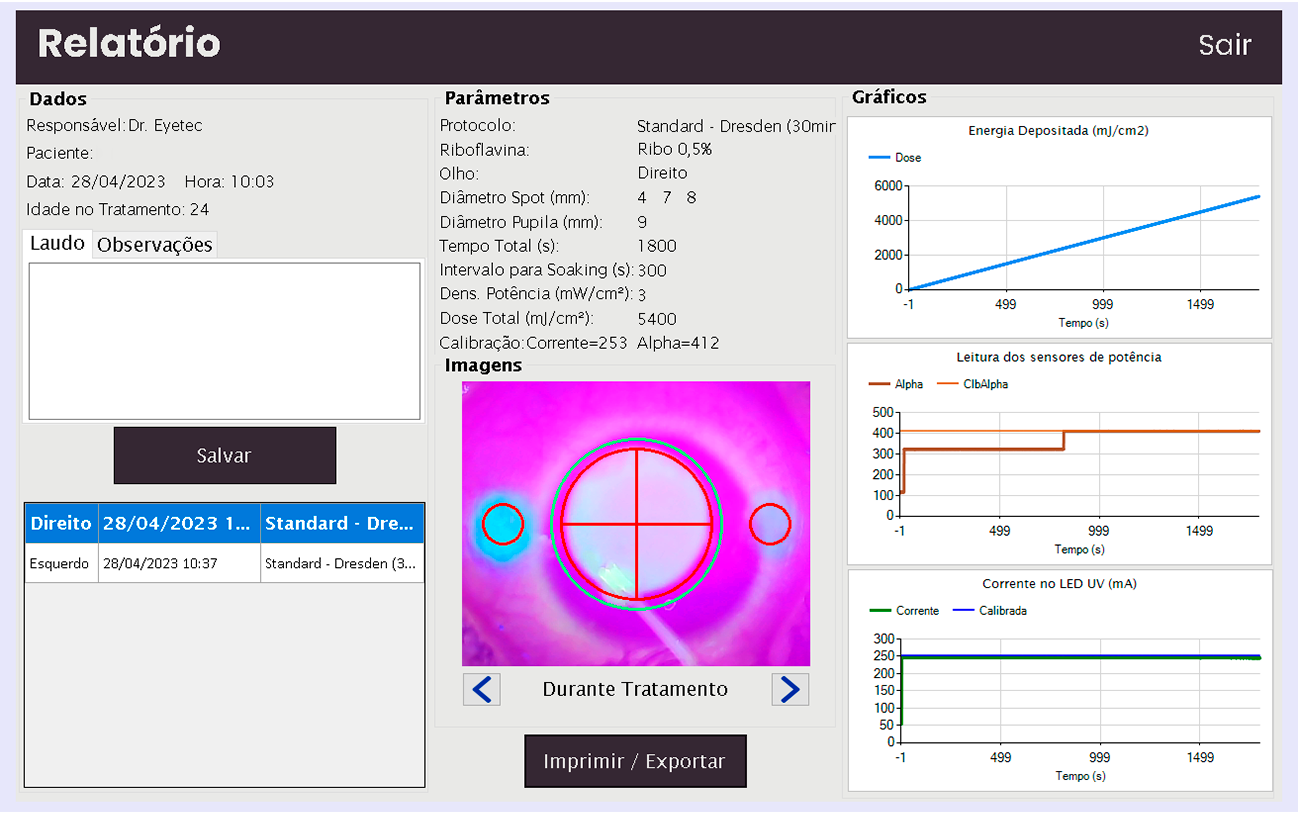The width and height of the screenshot is (1298, 814).
Task: Show next image with right arrow
Action: [790, 689]
